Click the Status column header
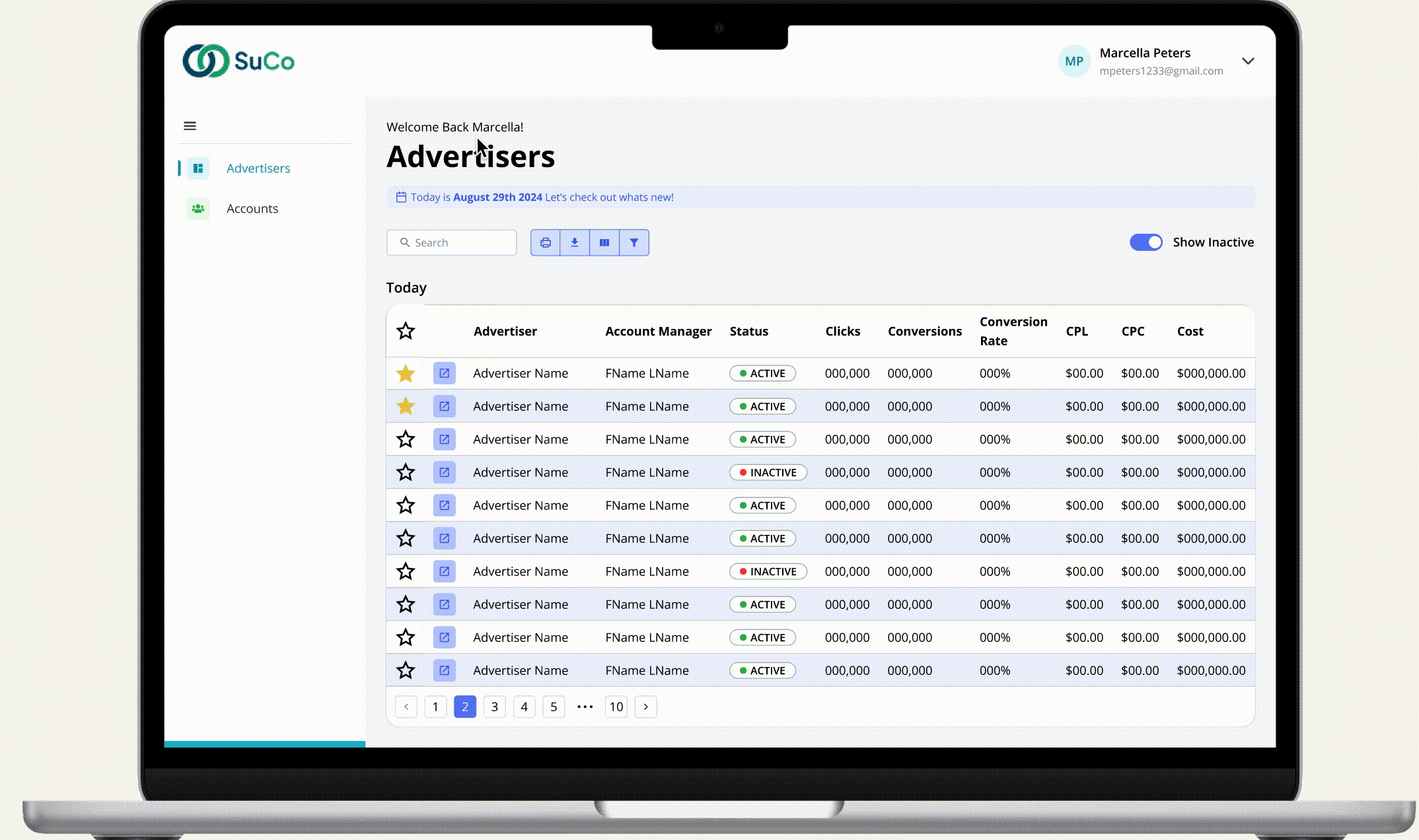This screenshot has width=1419, height=840. click(x=749, y=331)
